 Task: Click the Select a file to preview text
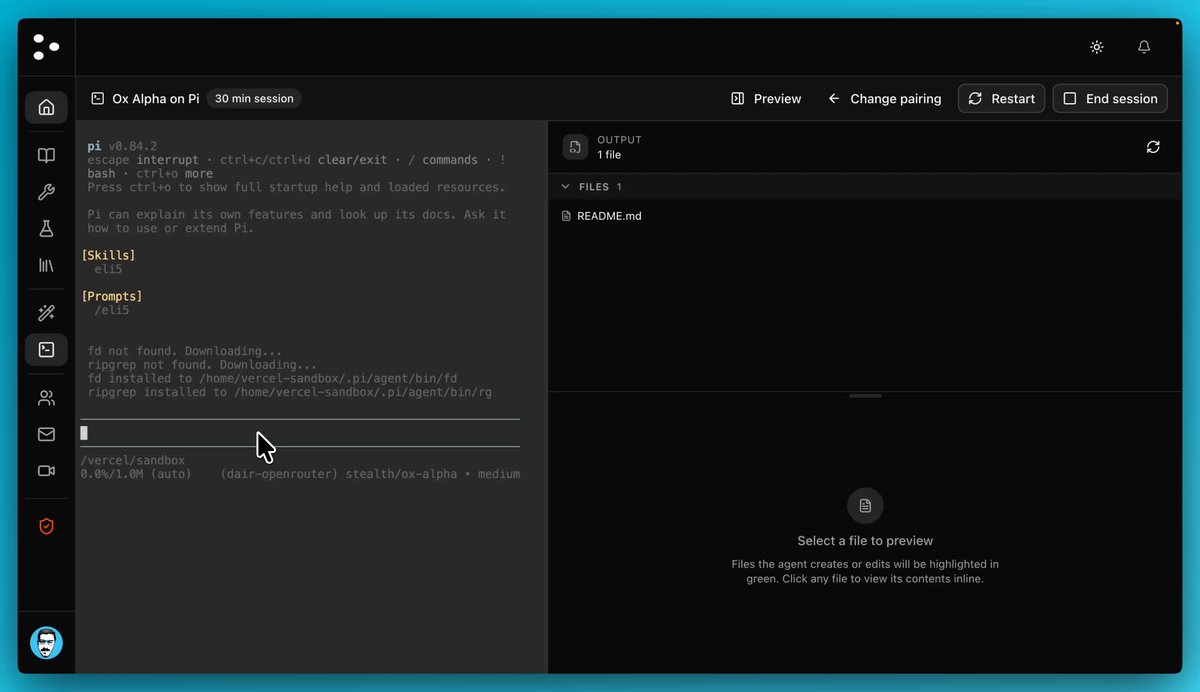[x=865, y=541]
